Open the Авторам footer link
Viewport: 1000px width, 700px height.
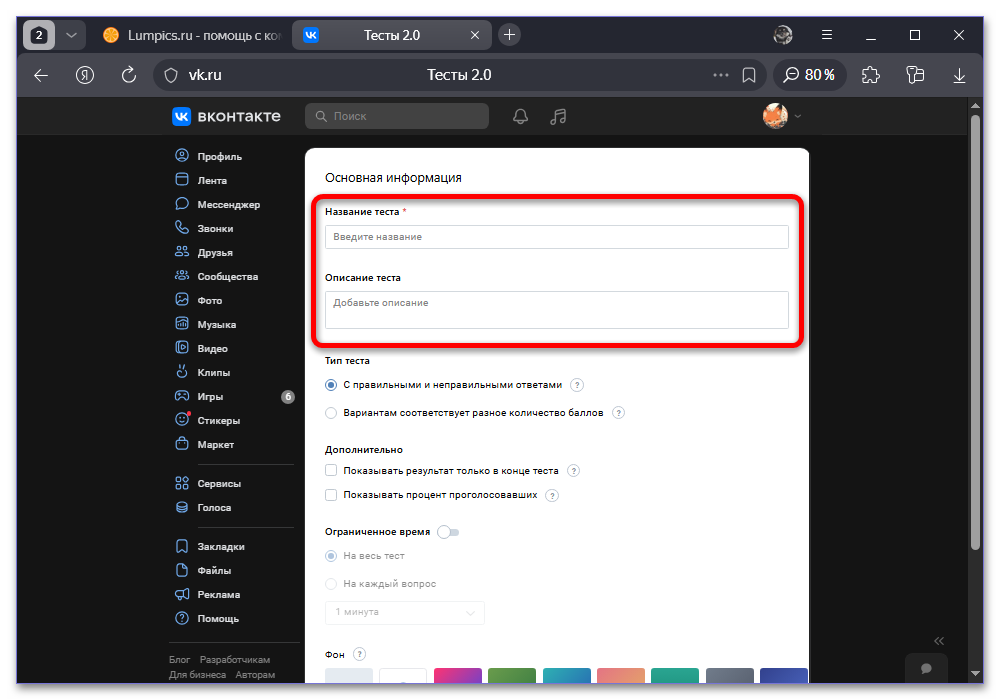tap(255, 674)
